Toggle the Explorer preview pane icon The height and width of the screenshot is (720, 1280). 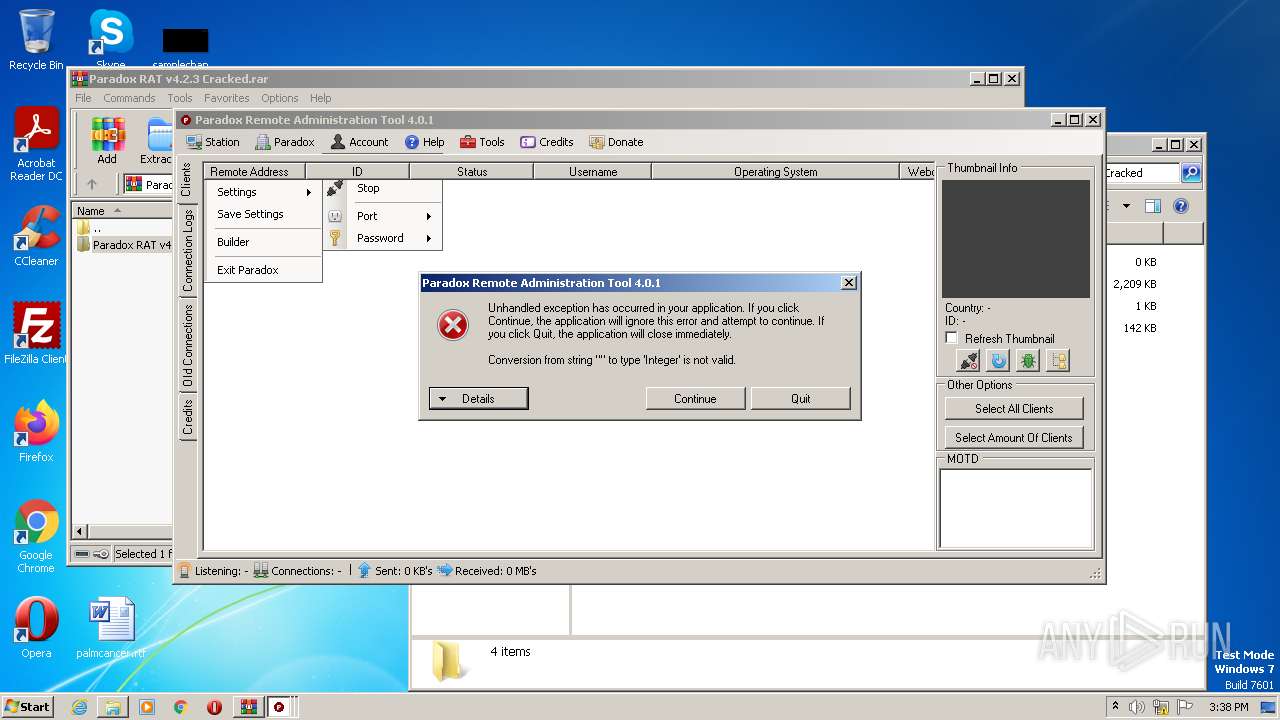tap(1153, 207)
